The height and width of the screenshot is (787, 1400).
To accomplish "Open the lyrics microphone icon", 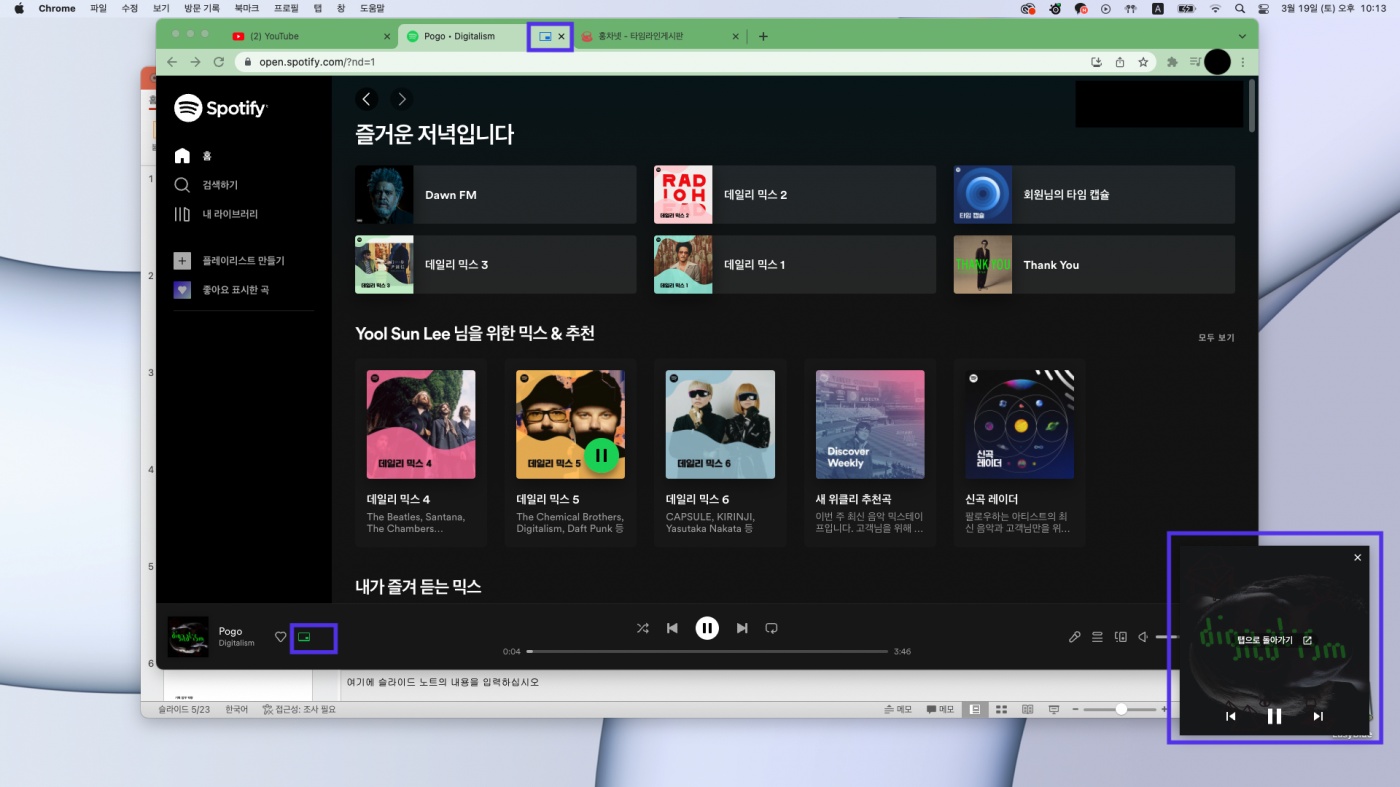I will [x=1075, y=637].
